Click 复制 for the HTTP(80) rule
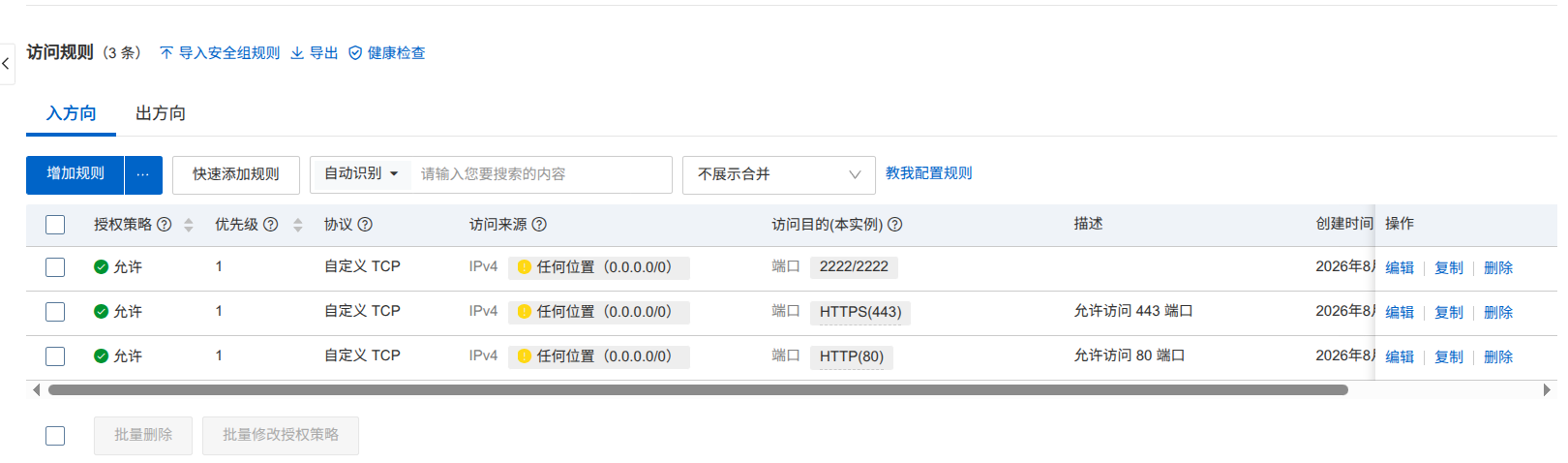The width and height of the screenshot is (1568, 463). pyautogui.click(x=1449, y=357)
